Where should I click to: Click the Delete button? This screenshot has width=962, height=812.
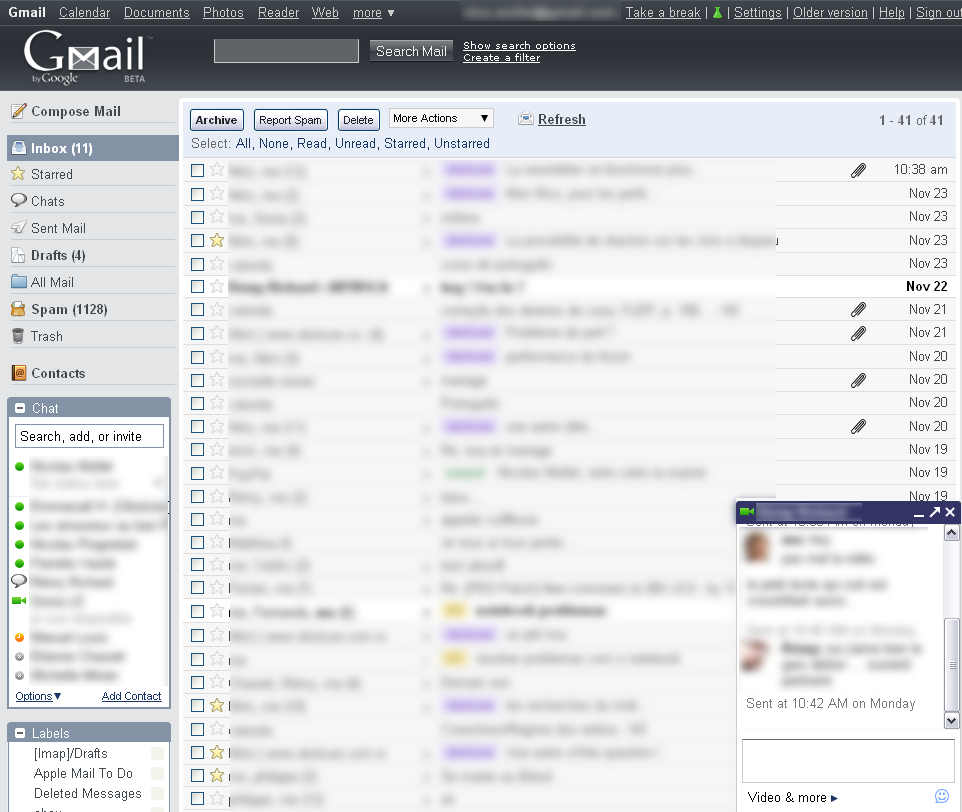(358, 120)
